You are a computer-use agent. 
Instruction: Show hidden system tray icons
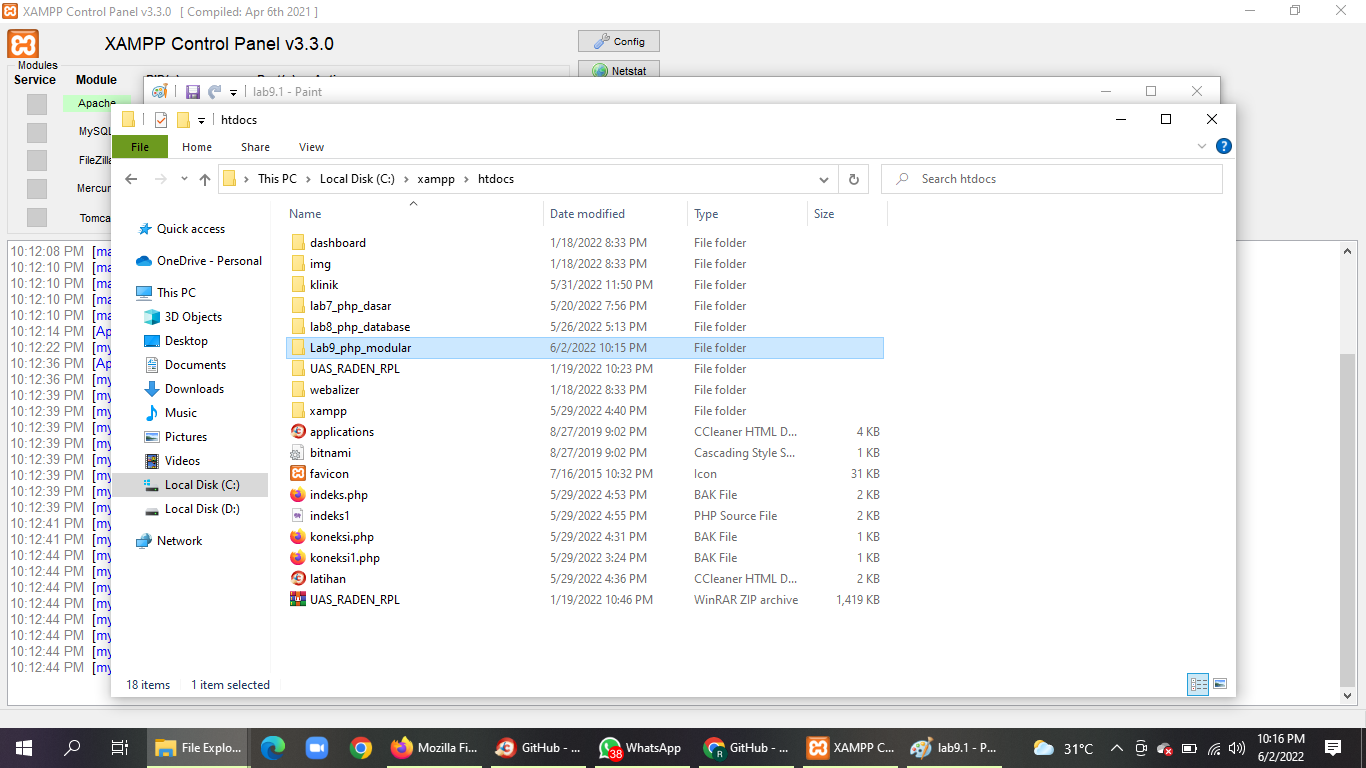coord(1116,748)
